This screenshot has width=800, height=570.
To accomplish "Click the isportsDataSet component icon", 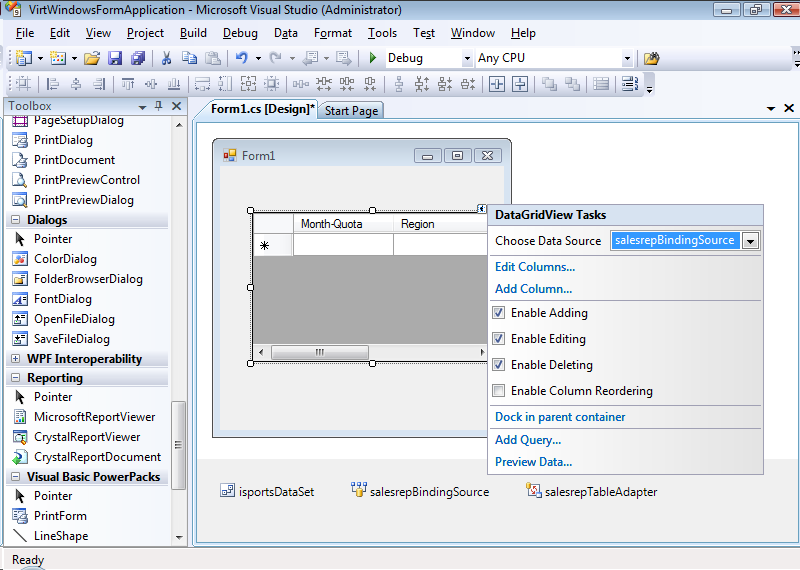I will point(228,491).
